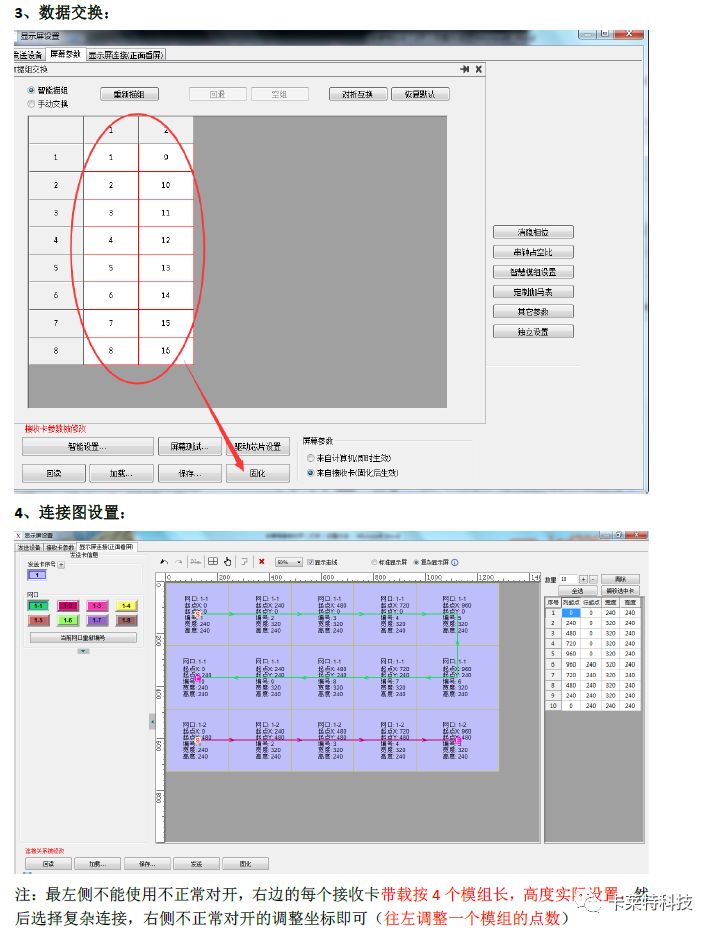
Task: Select the crimson 1-2 port swatch
Action: 68,605
